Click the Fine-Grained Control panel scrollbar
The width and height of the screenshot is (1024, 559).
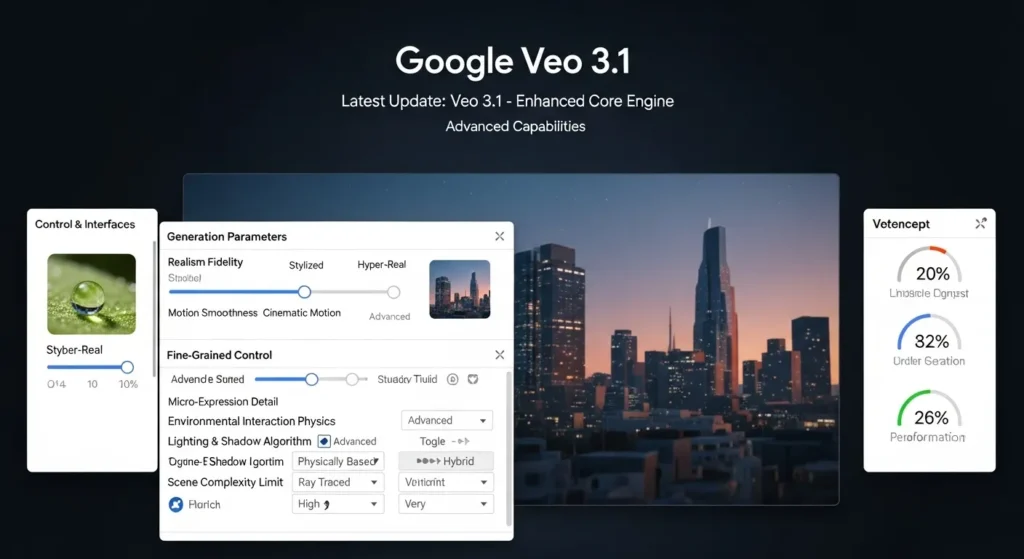(509, 448)
